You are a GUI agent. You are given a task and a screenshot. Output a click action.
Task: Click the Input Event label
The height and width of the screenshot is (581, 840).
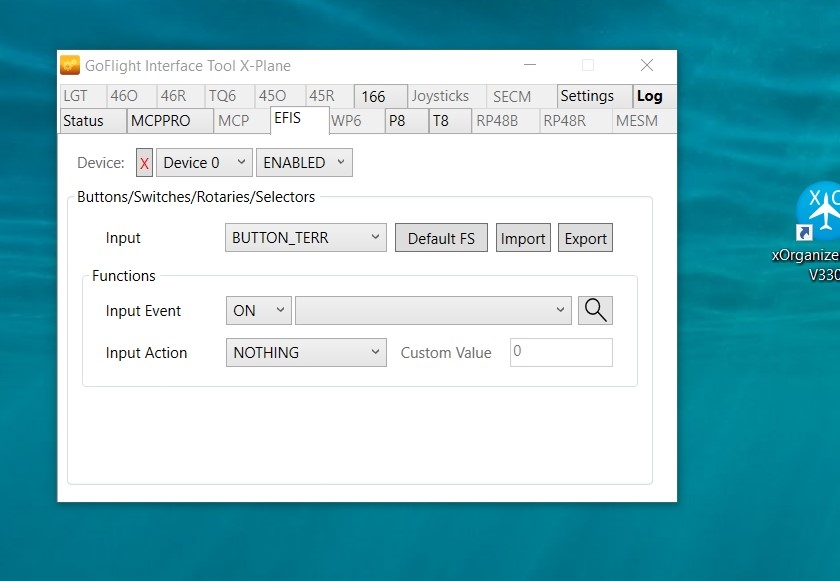coord(143,311)
